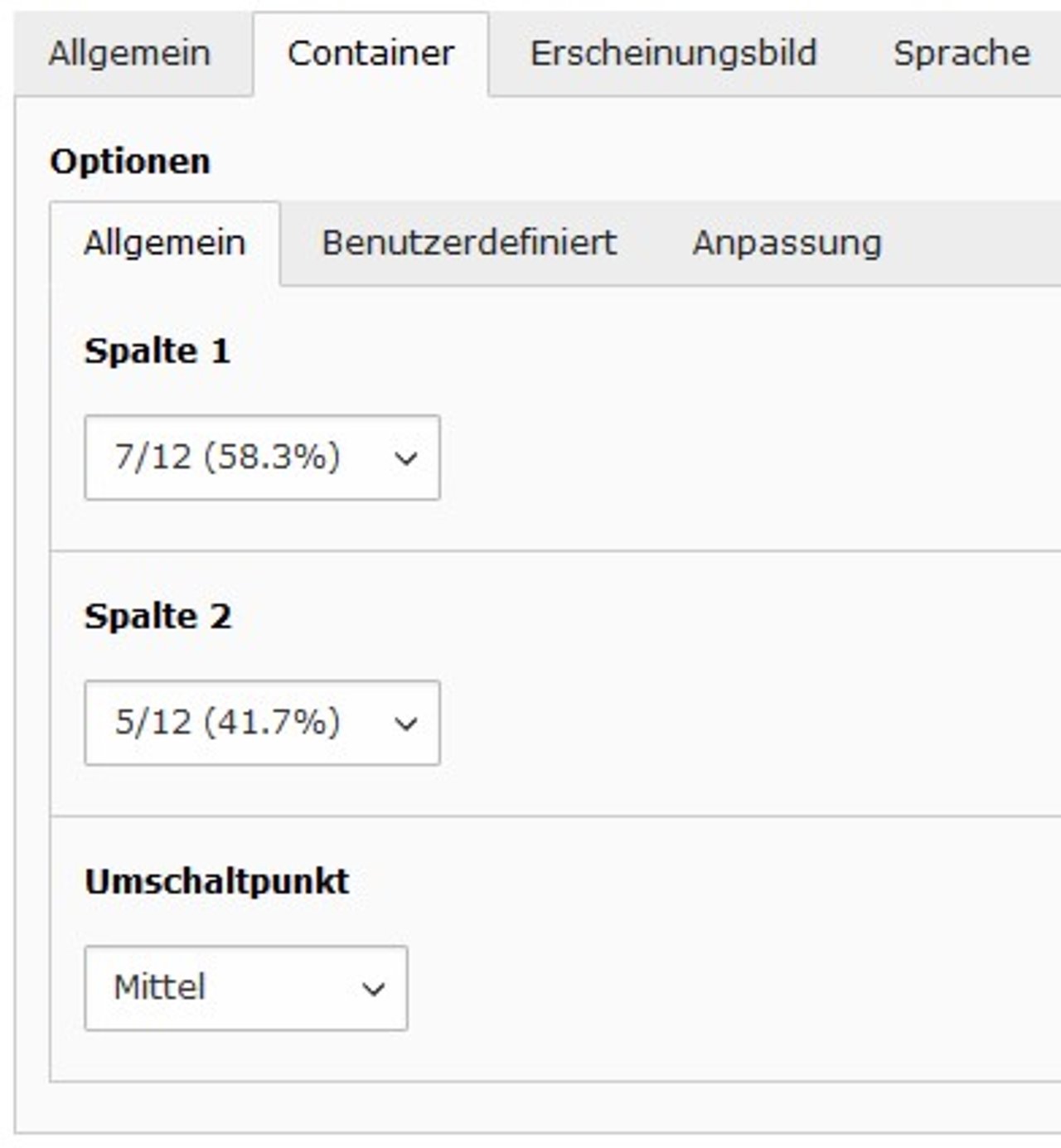Screen dimensions: 1061x1148
Task: Click the 5/12 (41.7%) selected value
Action: [227, 723]
